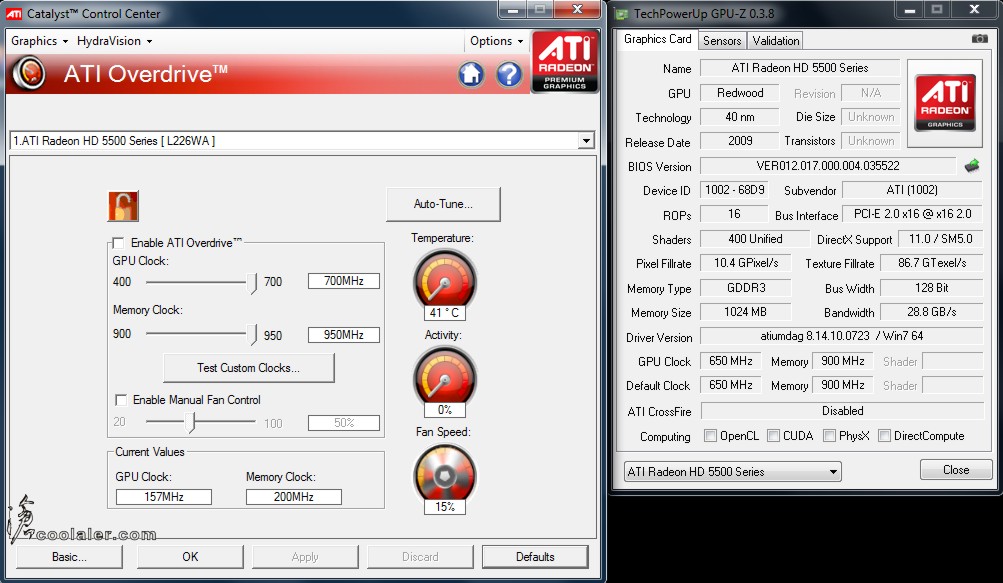Click the Name field ATI Radeon HD 5500 Series
The image size is (1003, 583).
pos(800,68)
